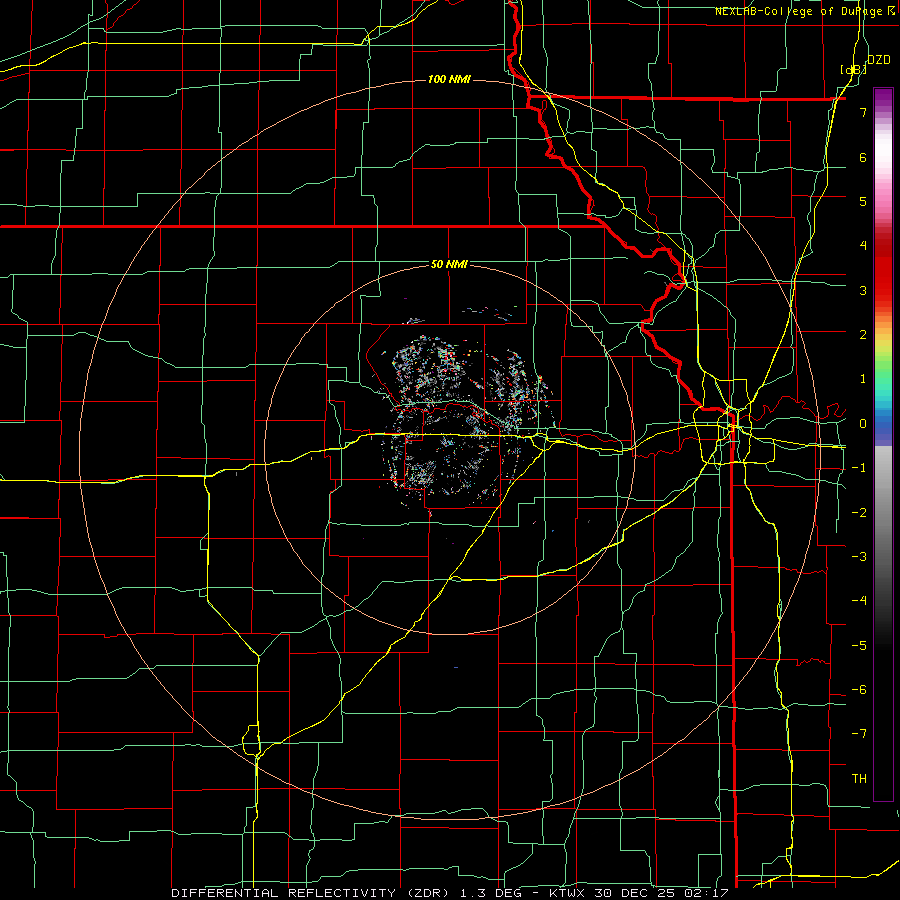
Task: Click the 1.3 DEG elevation angle text
Action: (x=491, y=893)
